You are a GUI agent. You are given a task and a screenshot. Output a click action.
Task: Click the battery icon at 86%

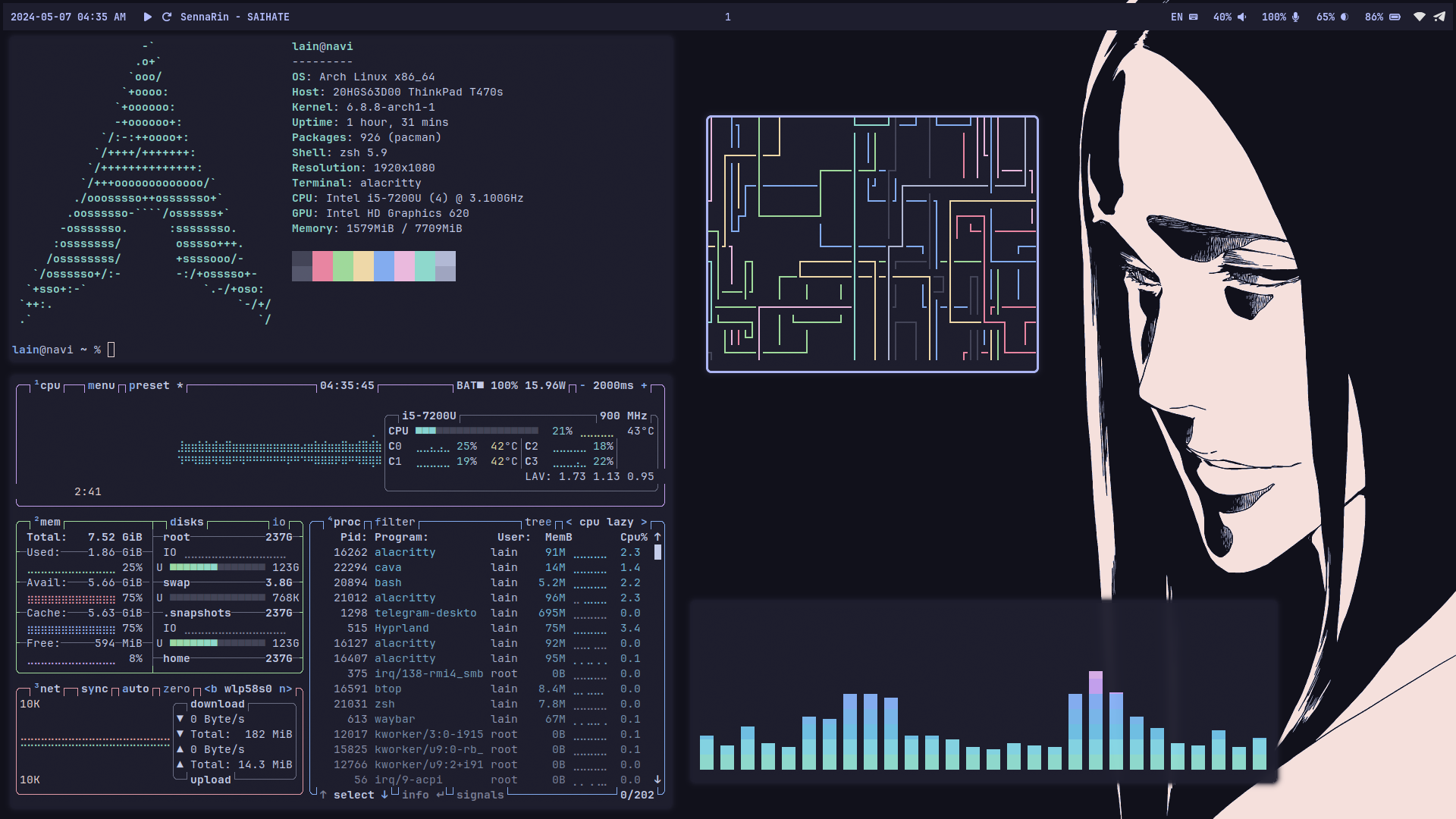click(1395, 17)
